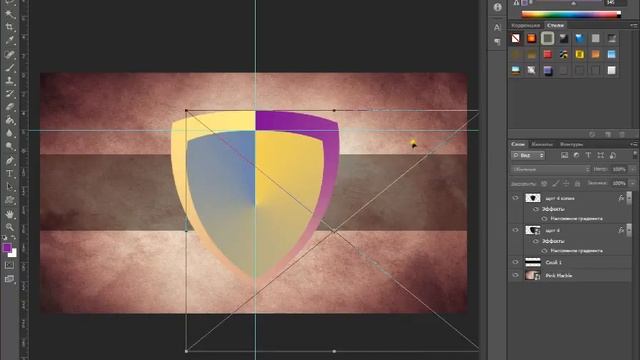The width and height of the screenshot is (640, 360).
Task: Select the Magic Wand tool
Action: (x=10, y=14)
